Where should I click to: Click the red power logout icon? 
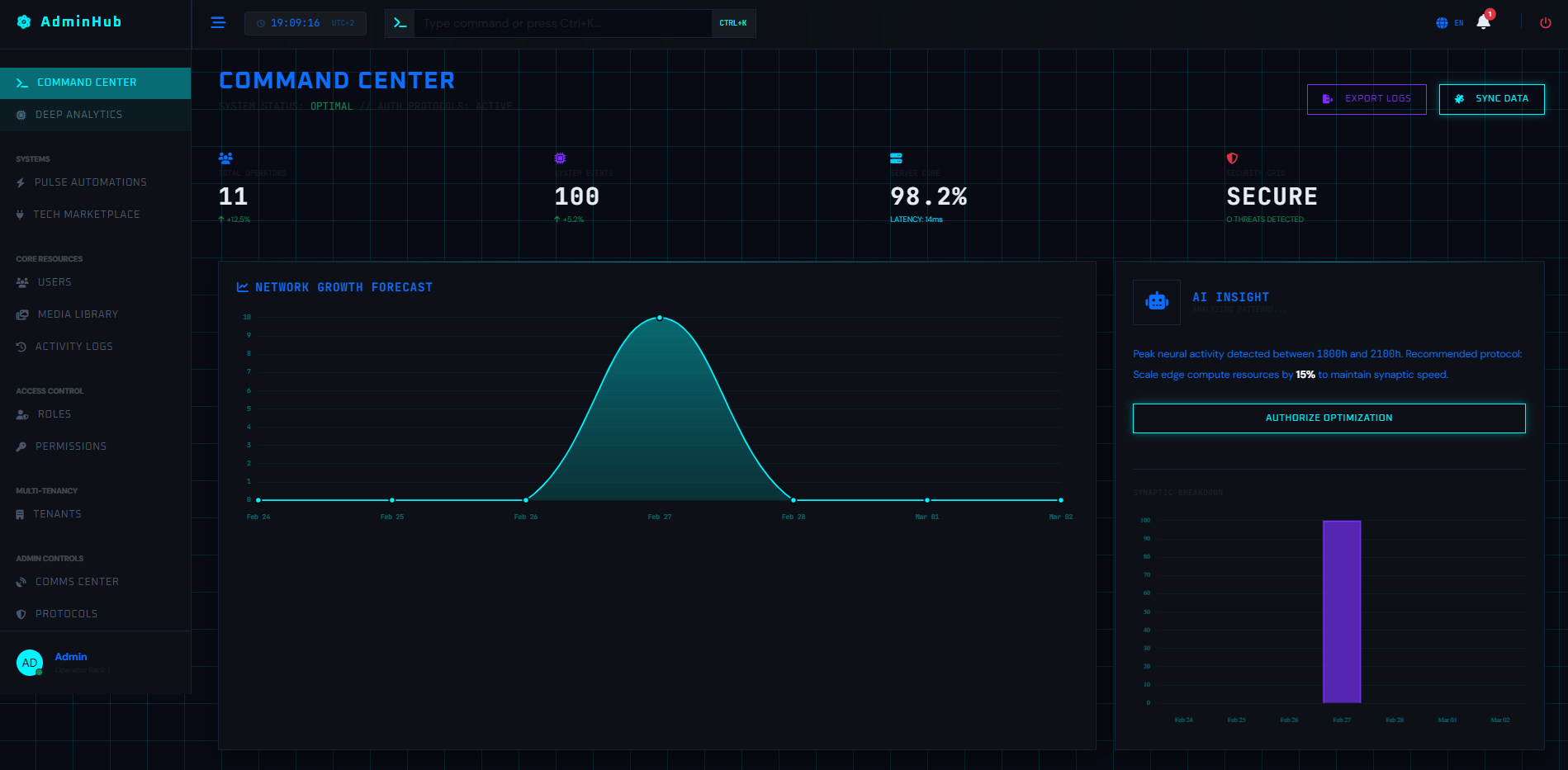coord(1544,23)
